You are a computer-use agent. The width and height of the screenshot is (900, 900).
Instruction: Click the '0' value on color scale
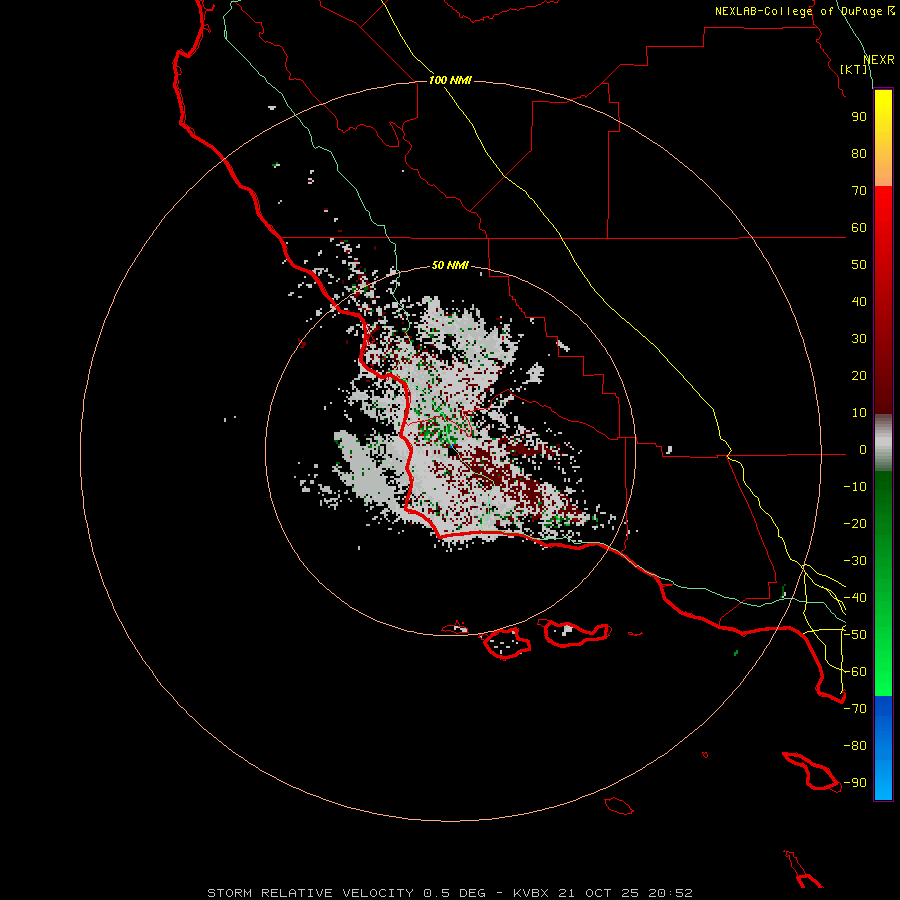(x=863, y=450)
